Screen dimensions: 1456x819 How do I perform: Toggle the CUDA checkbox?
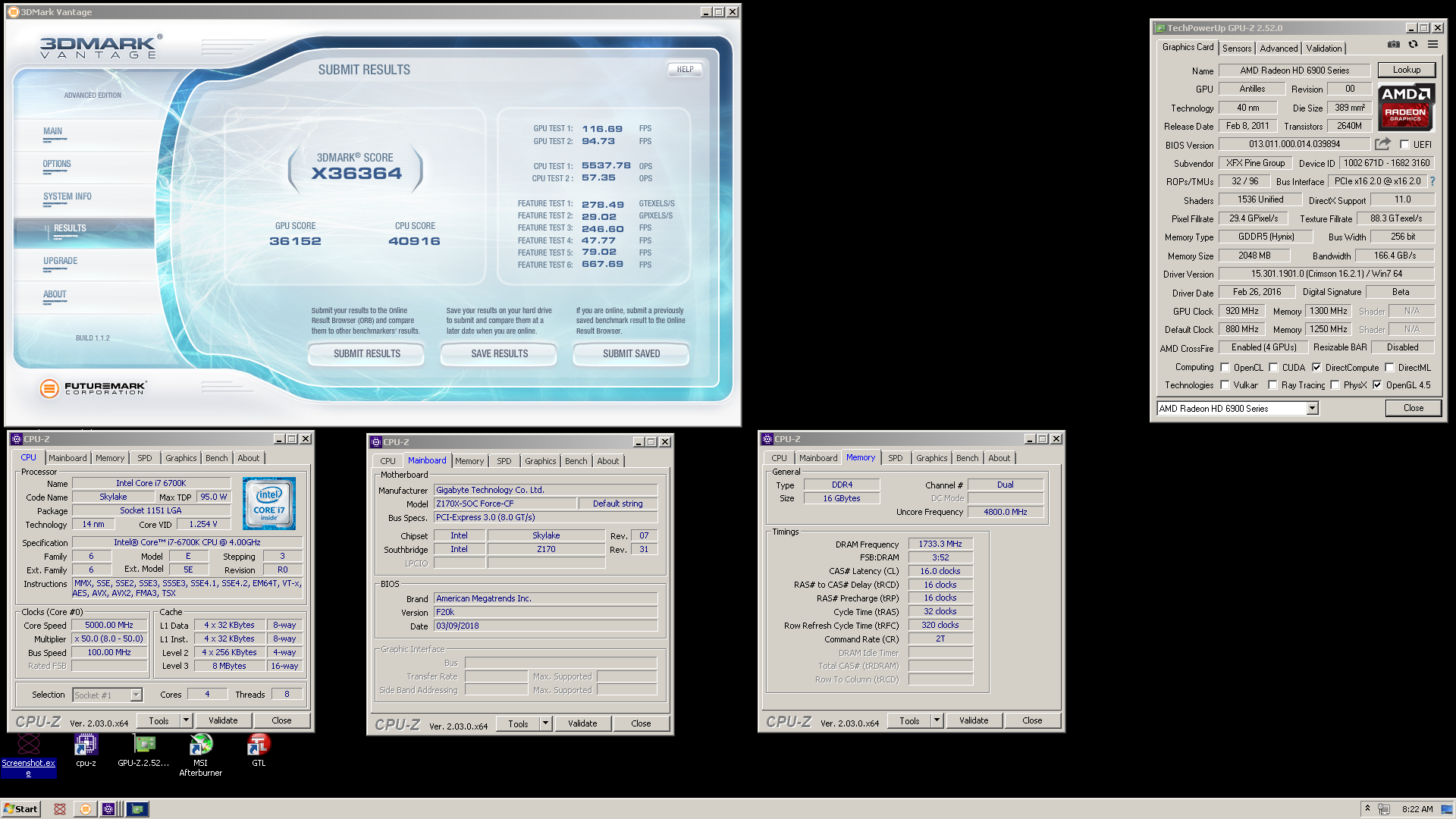coord(1274,368)
